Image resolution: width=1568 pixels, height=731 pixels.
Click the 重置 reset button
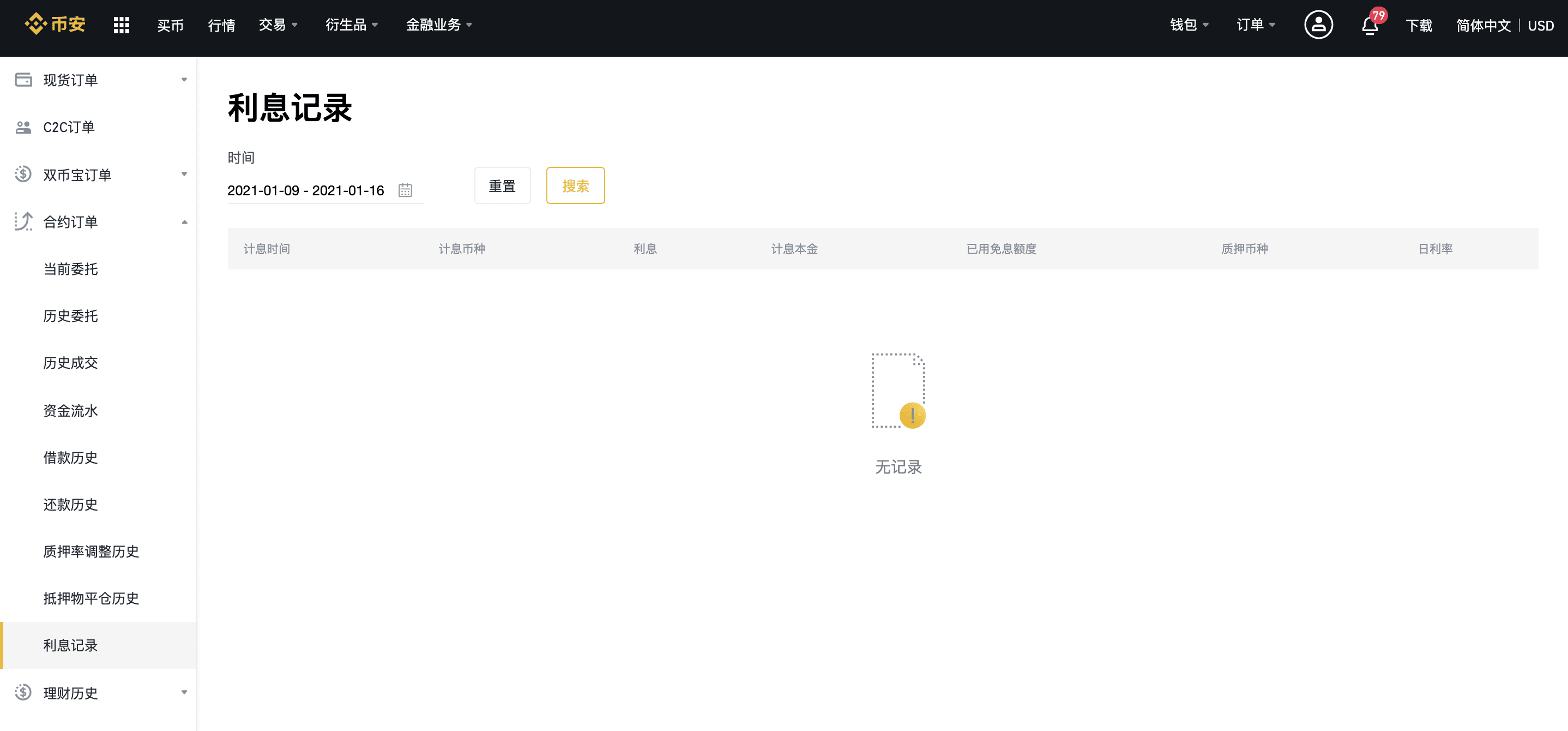coord(502,185)
